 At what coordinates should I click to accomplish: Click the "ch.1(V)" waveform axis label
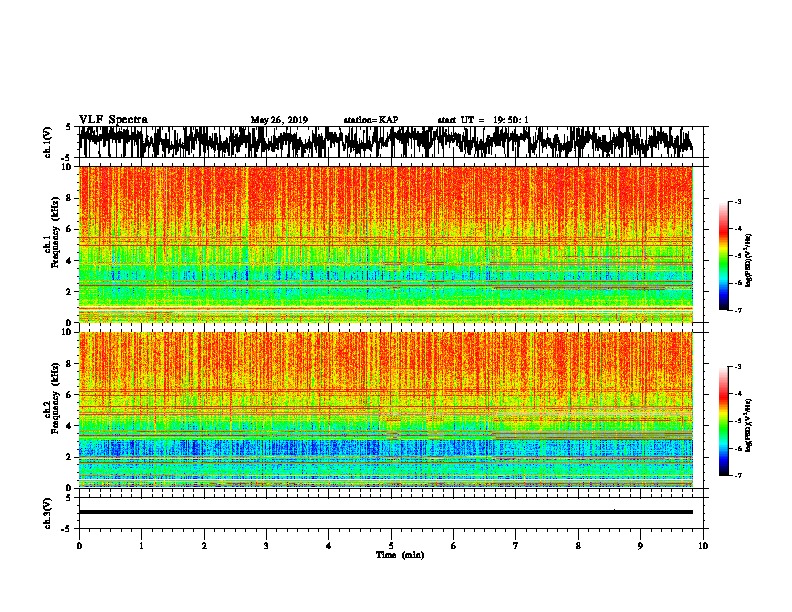pyautogui.click(x=48, y=142)
